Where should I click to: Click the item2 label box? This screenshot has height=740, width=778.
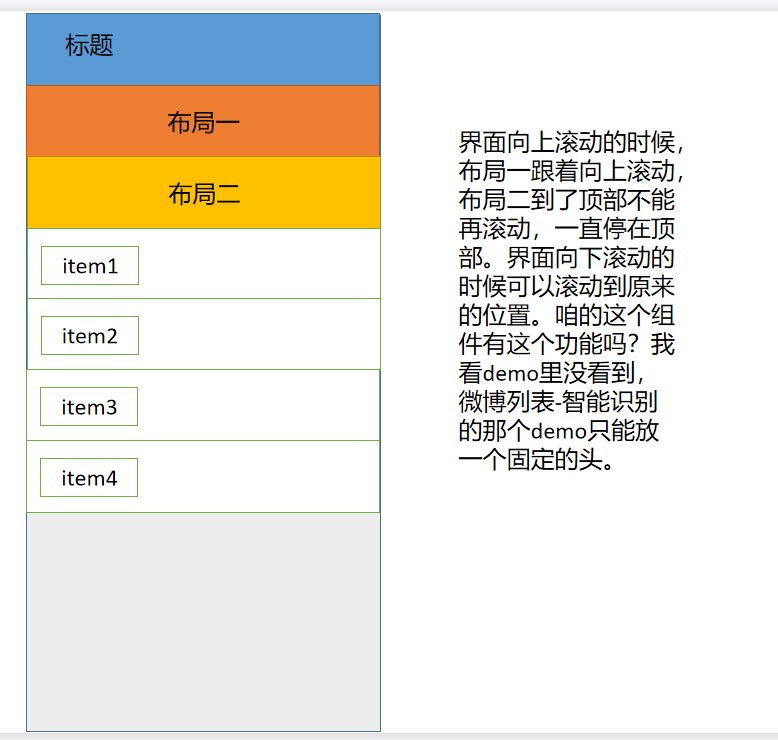coord(90,336)
